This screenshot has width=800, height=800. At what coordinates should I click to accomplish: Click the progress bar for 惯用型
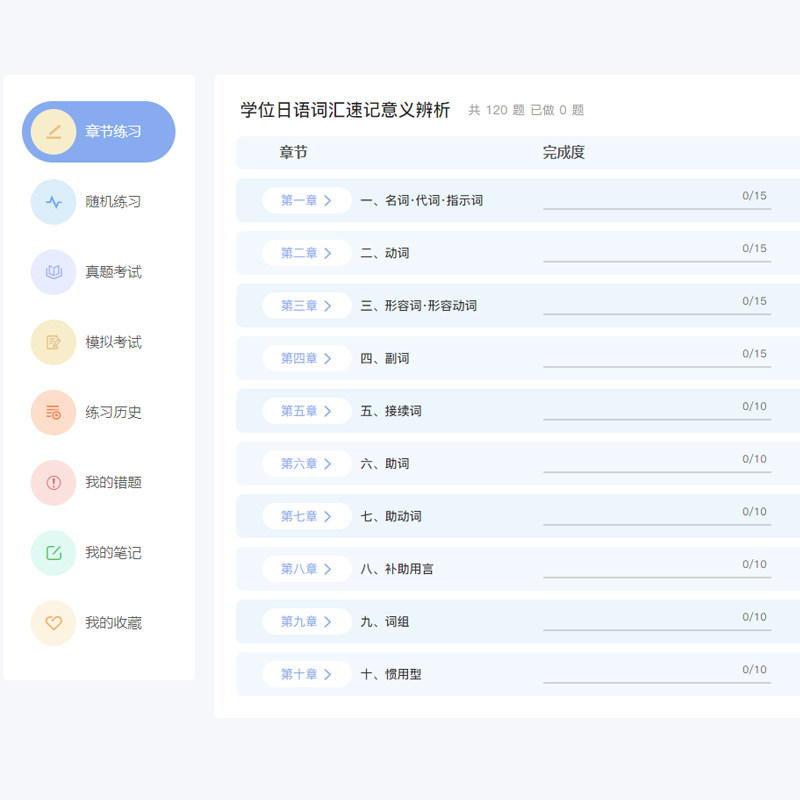(x=657, y=682)
